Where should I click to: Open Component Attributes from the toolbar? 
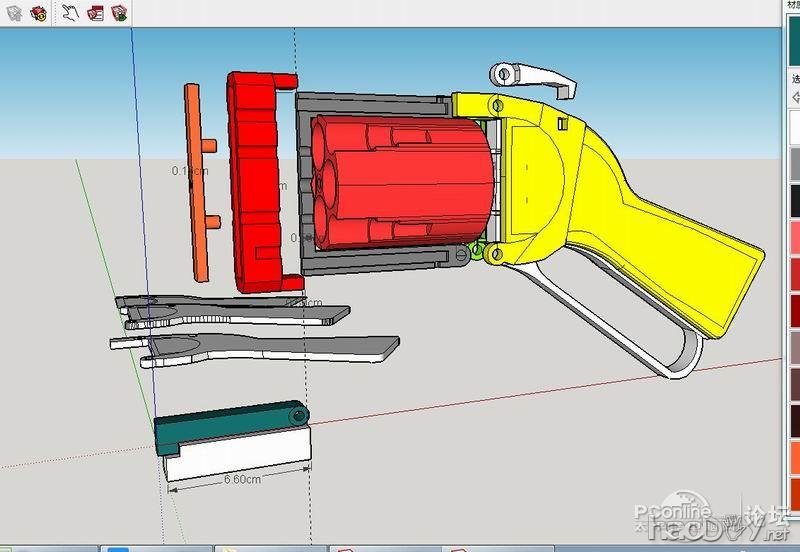119,13
